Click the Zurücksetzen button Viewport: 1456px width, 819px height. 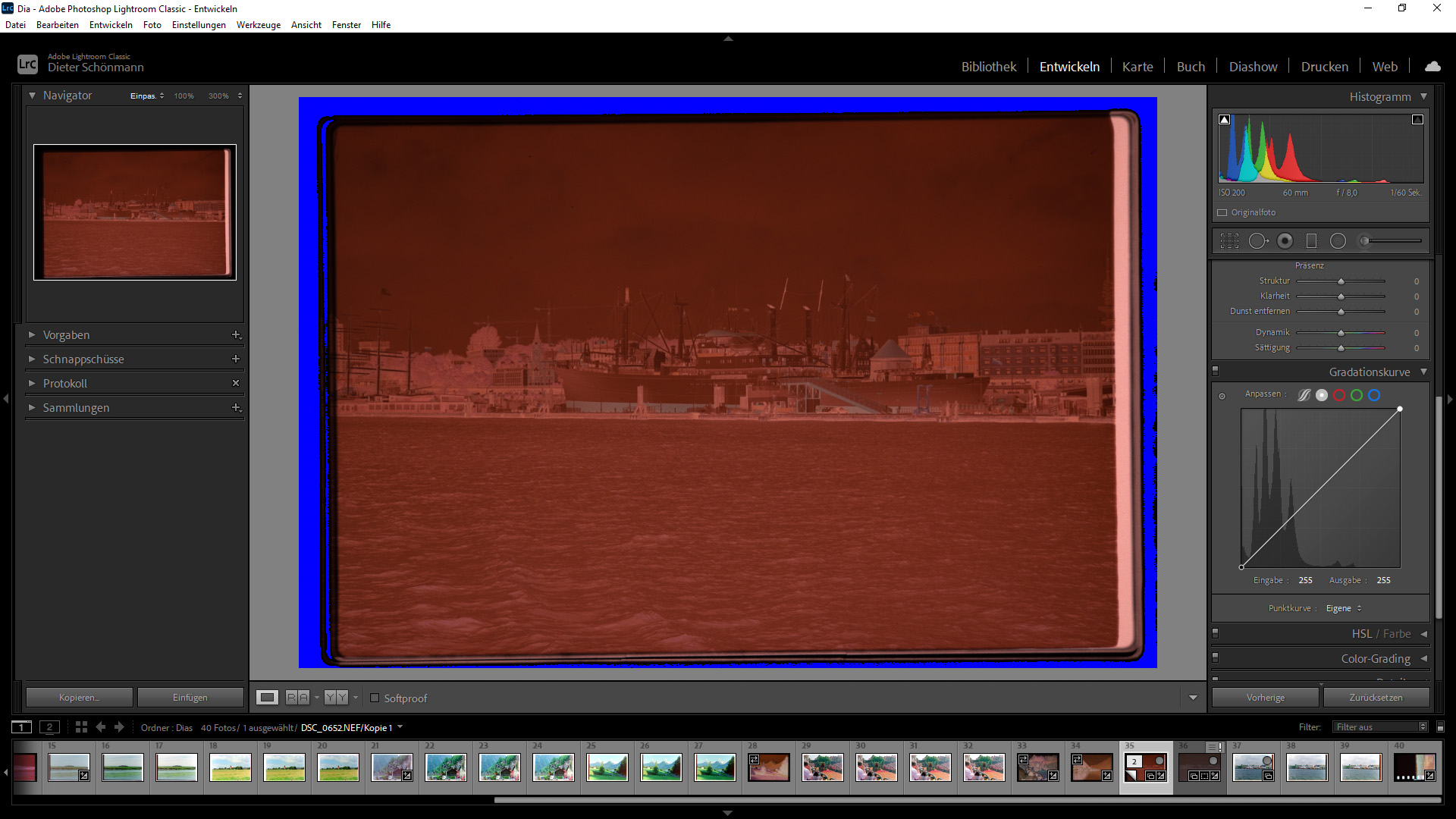(1376, 697)
